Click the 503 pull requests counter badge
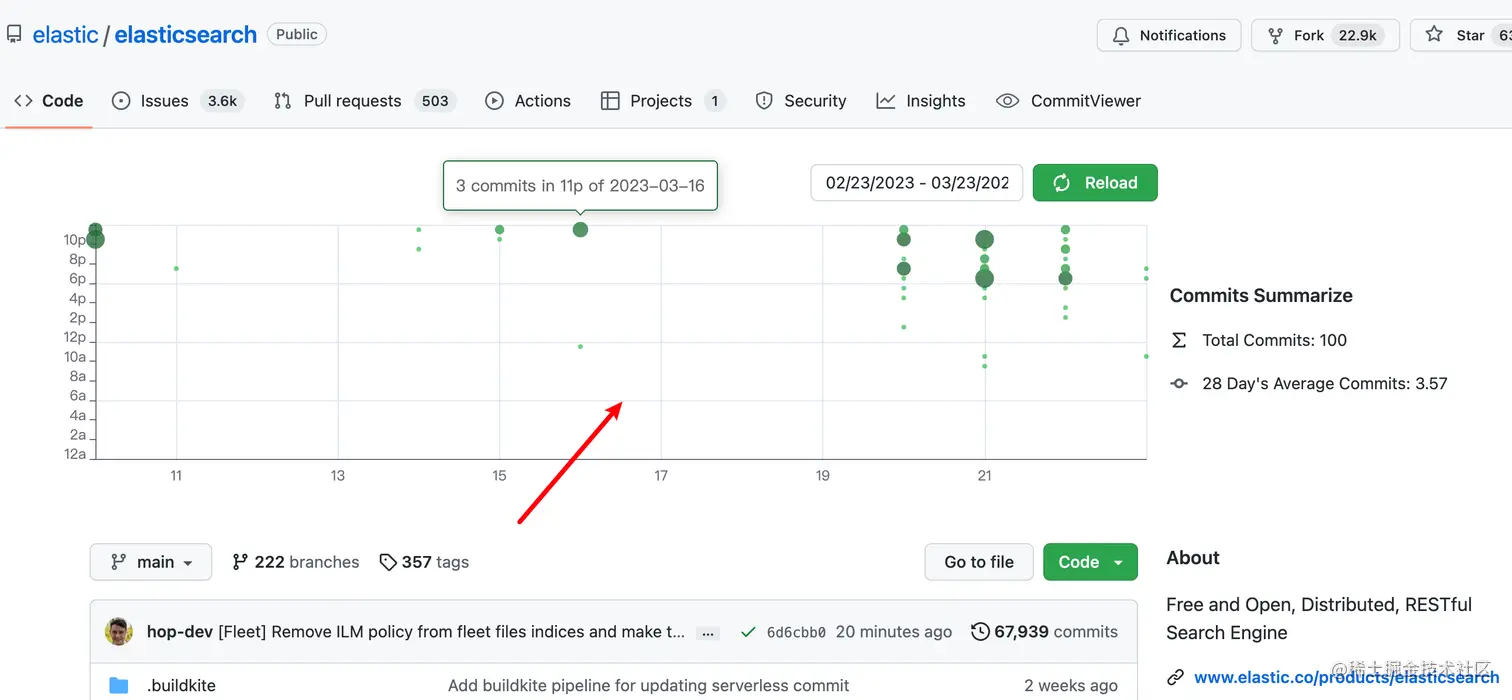 [x=435, y=101]
